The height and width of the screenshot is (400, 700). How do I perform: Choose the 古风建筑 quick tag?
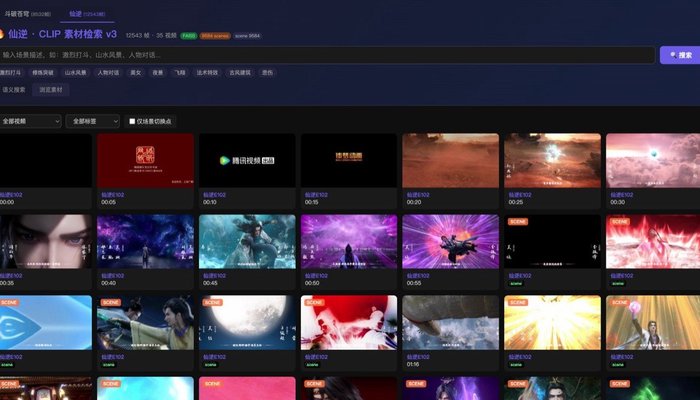point(240,72)
